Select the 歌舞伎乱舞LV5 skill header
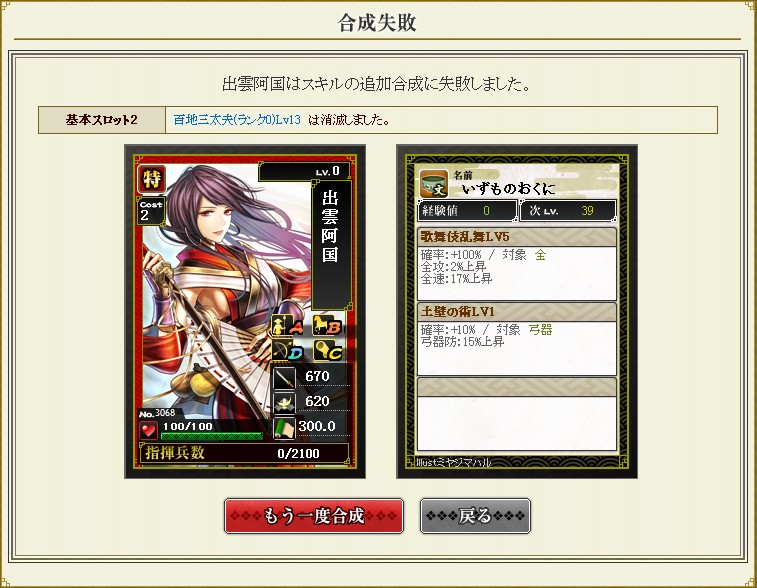Screen dimensions: 757x588 [x=517, y=237]
